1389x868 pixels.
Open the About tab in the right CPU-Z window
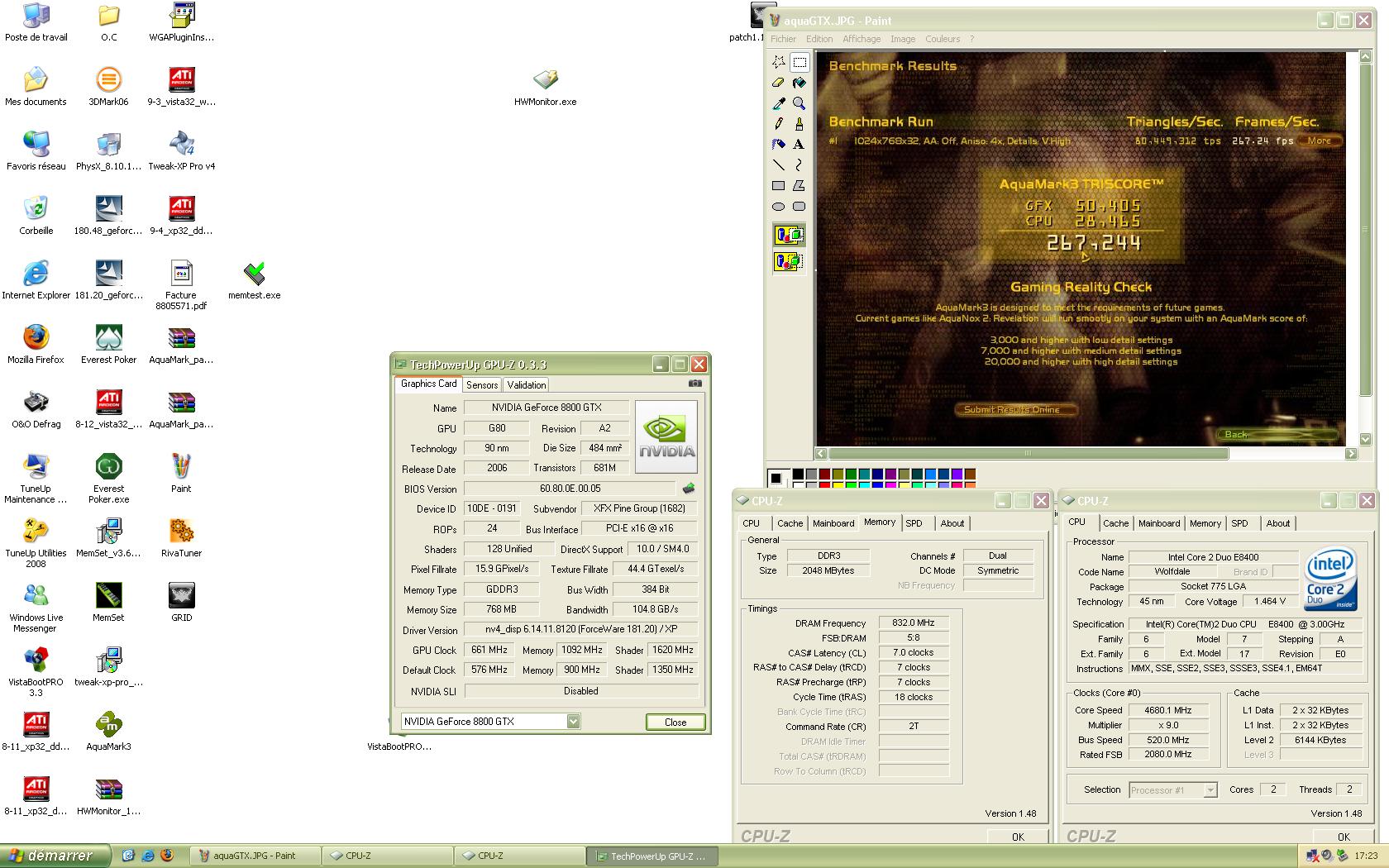(x=1278, y=523)
